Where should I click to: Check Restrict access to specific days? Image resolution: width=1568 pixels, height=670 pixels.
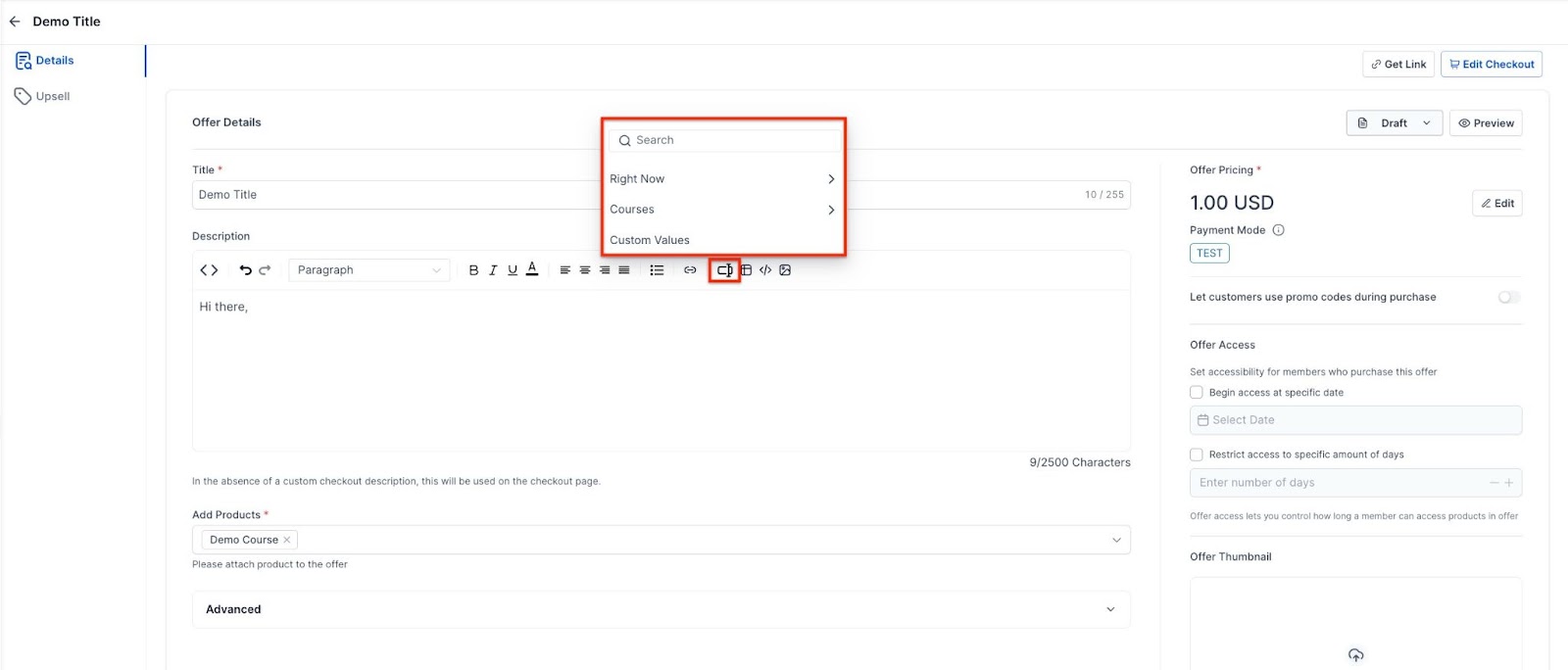1196,455
